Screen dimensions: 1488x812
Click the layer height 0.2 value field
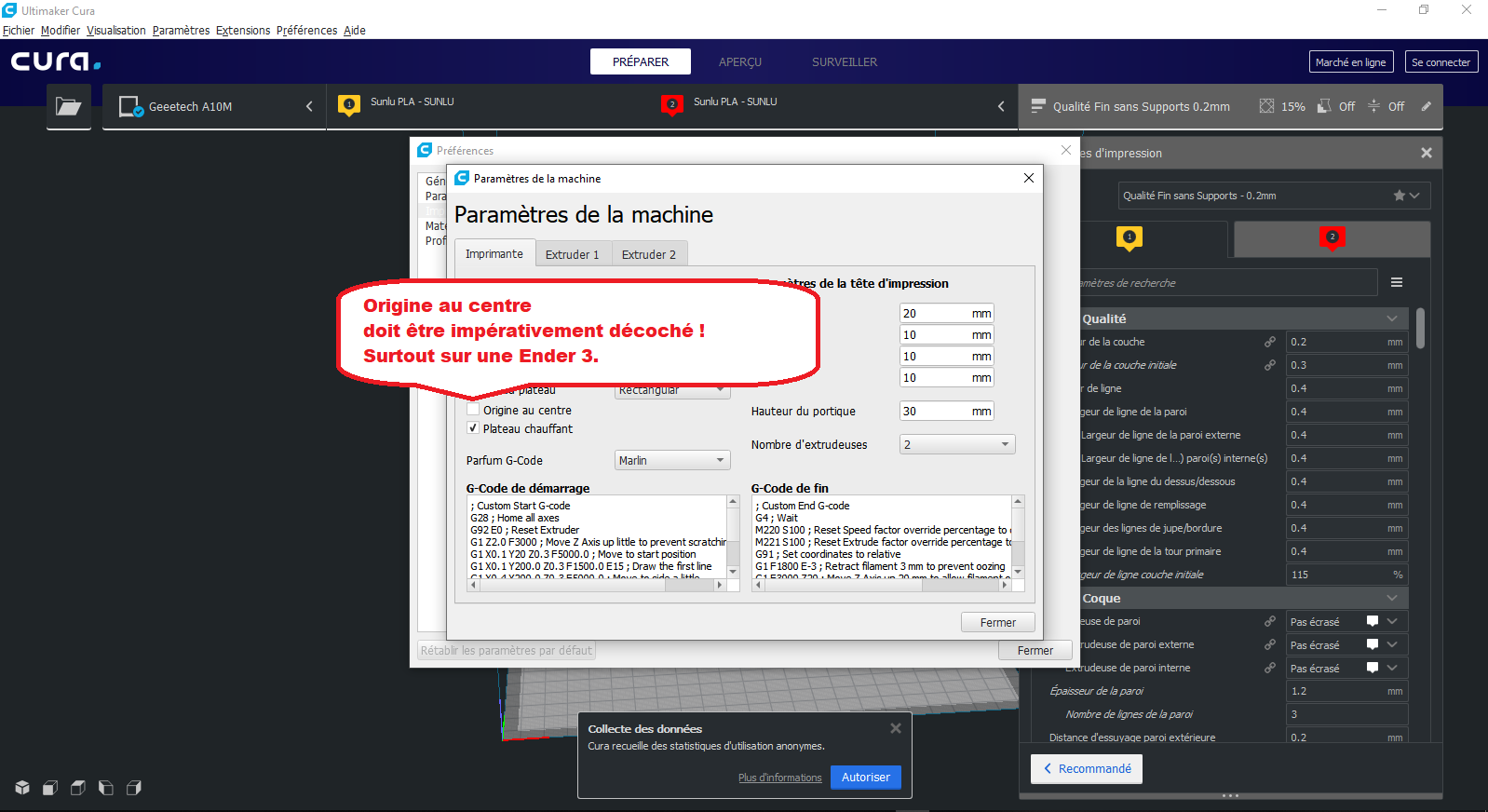click(x=1346, y=342)
